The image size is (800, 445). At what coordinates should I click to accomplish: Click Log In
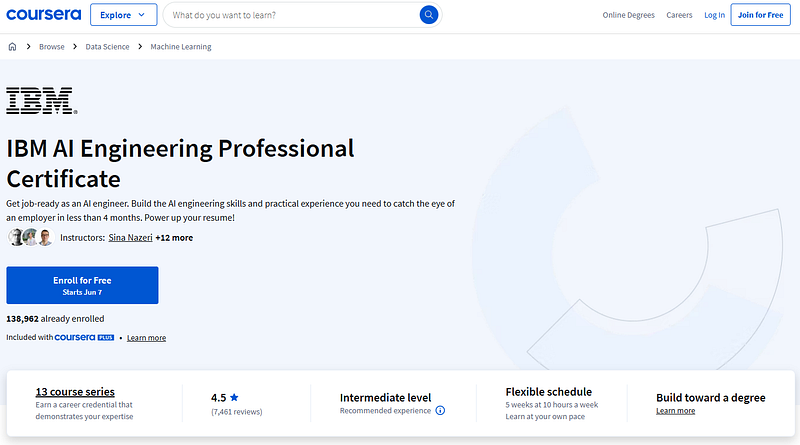tap(714, 15)
